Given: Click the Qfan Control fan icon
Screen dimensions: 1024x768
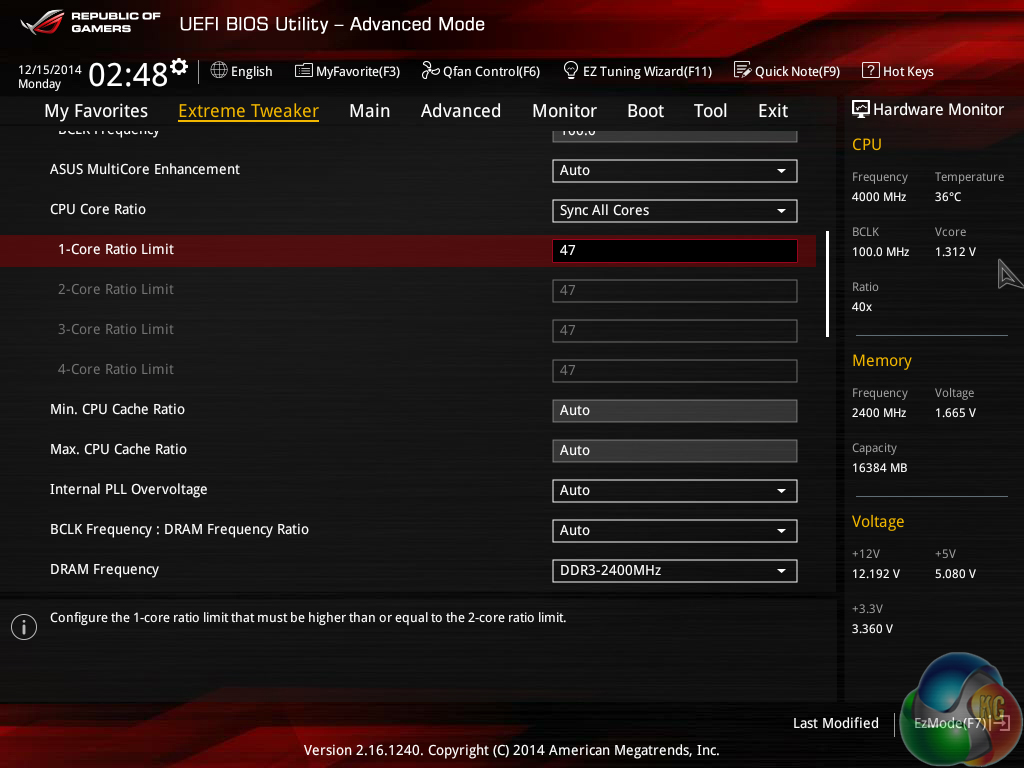Looking at the screenshot, I should (x=430, y=70).
